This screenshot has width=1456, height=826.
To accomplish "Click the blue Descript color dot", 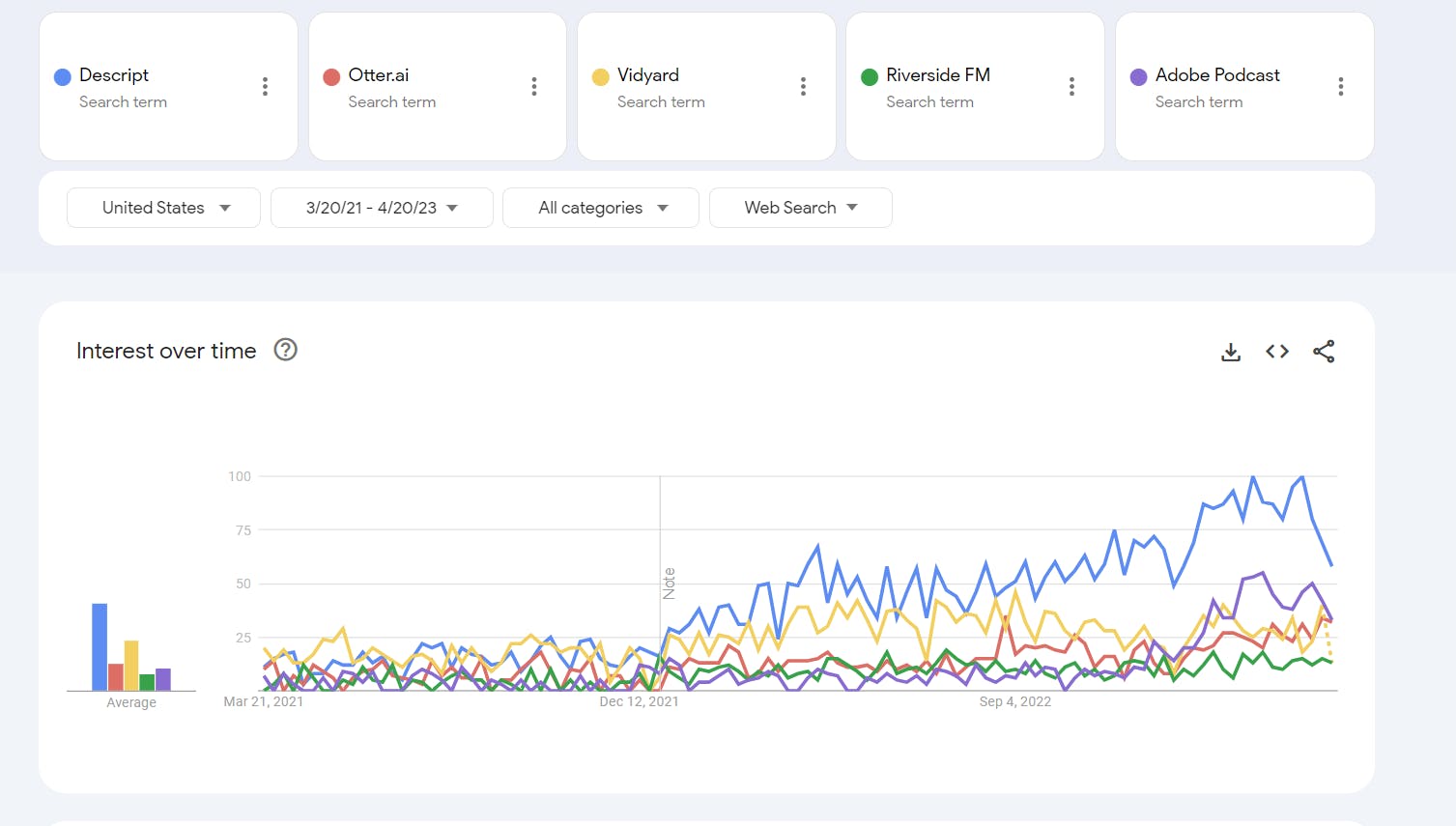I will pyautogui.click(x=63, y=77).
